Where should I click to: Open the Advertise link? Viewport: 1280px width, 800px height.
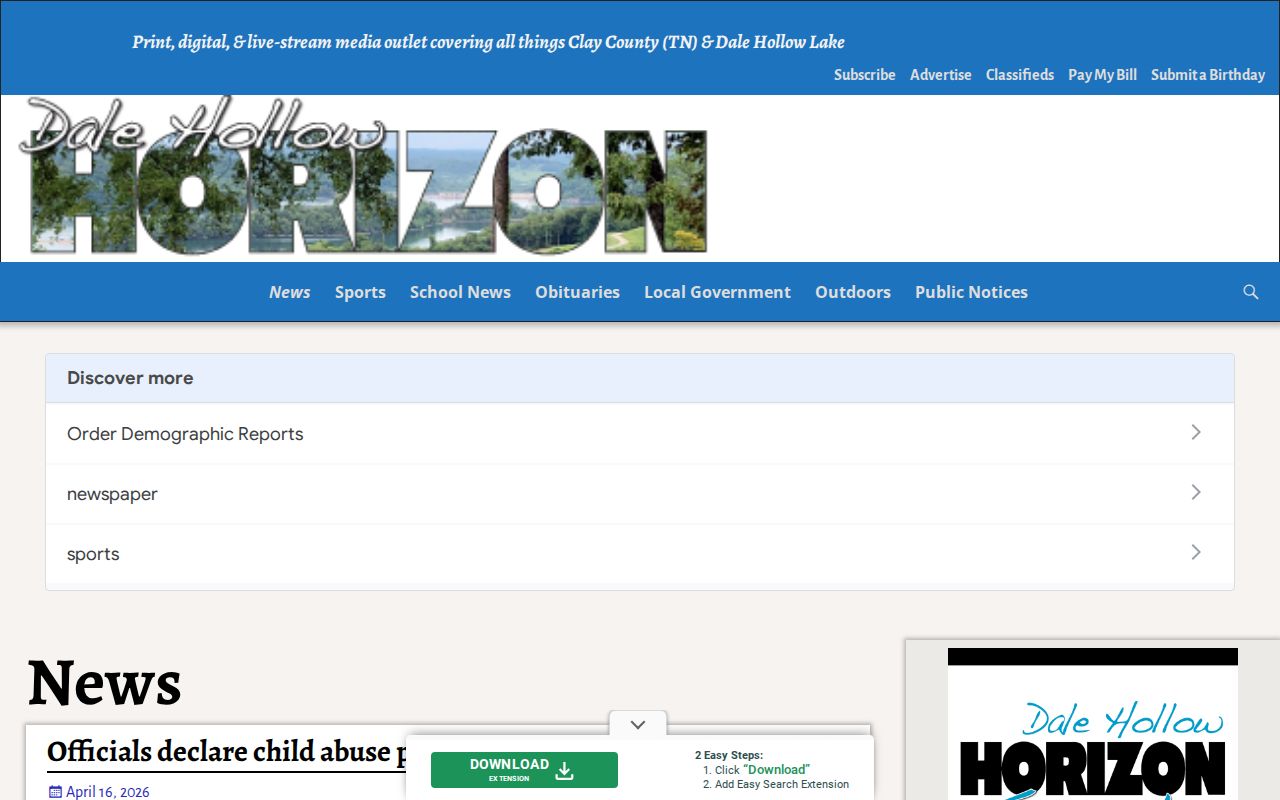(x=941, y=75)
